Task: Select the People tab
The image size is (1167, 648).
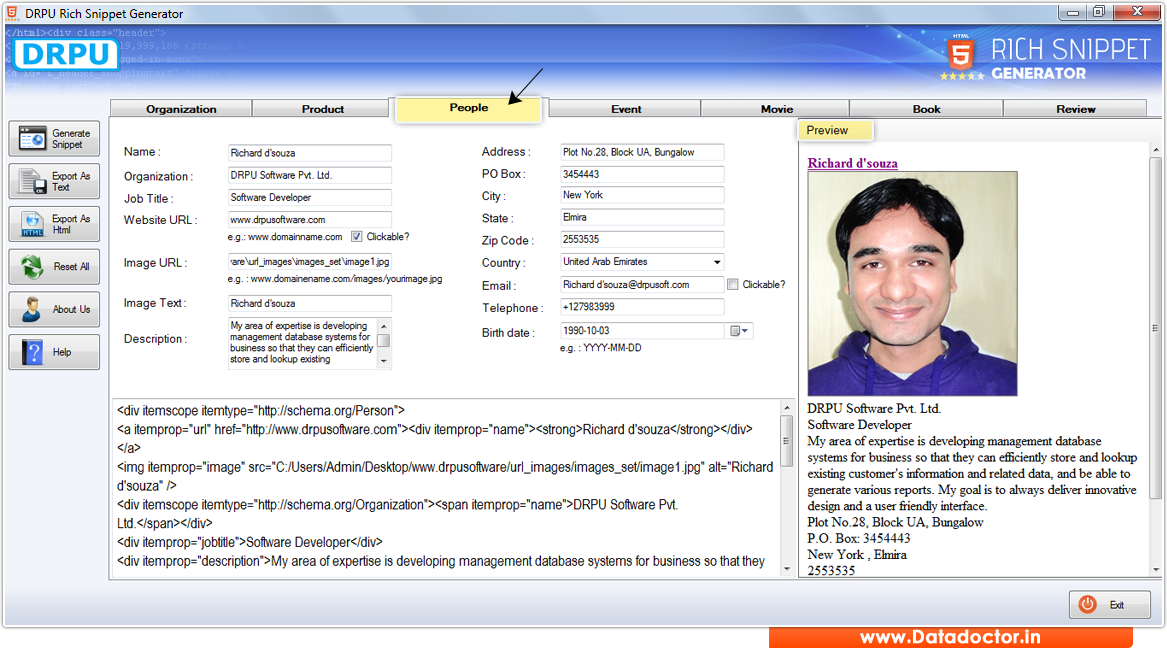Action: point(469,108)
